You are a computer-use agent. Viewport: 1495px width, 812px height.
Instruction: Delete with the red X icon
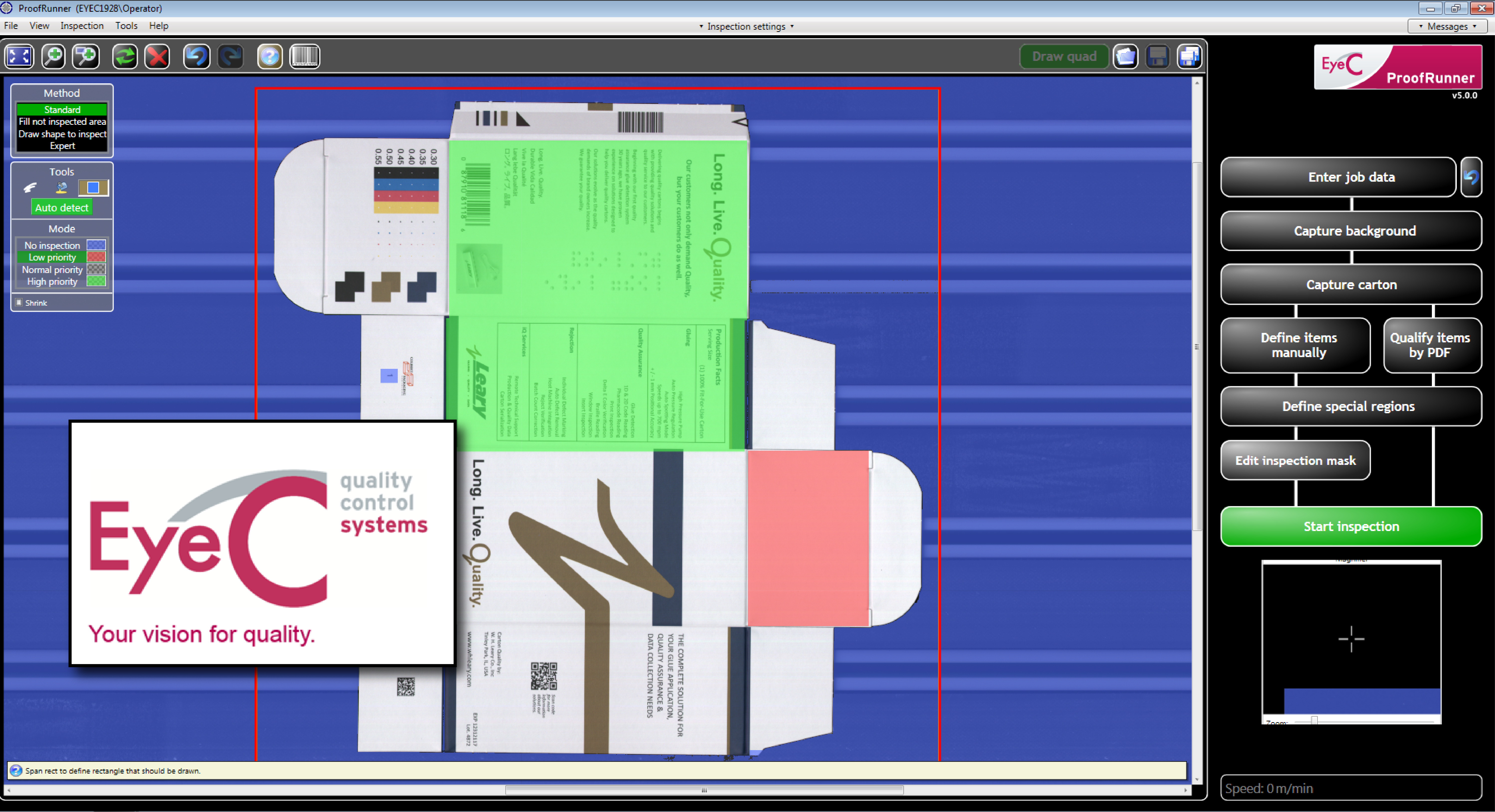coord(157,56)
